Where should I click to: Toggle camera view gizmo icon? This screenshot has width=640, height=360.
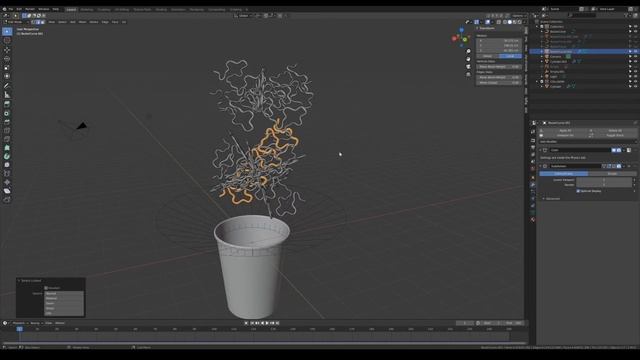coord(468,67)
